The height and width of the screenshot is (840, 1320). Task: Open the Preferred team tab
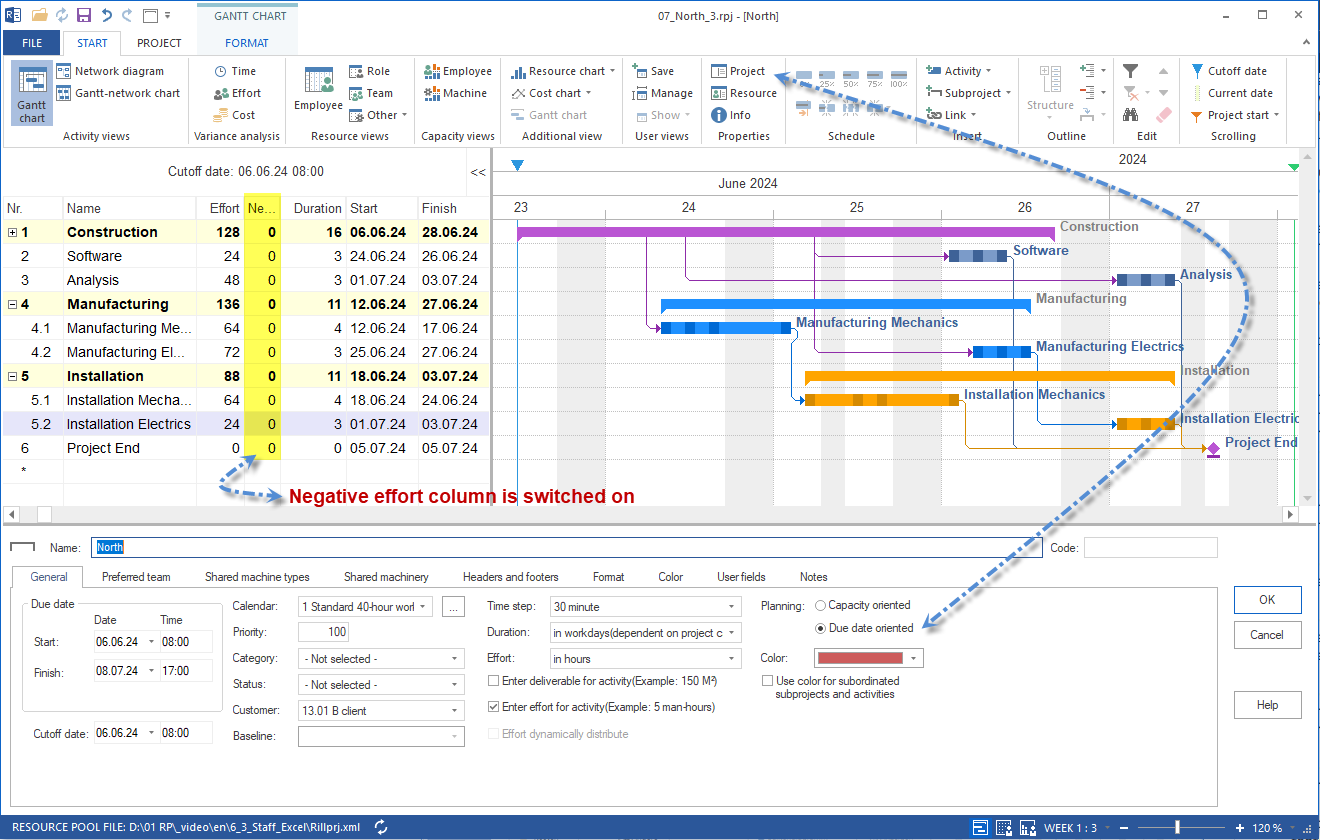click(136, 577)
